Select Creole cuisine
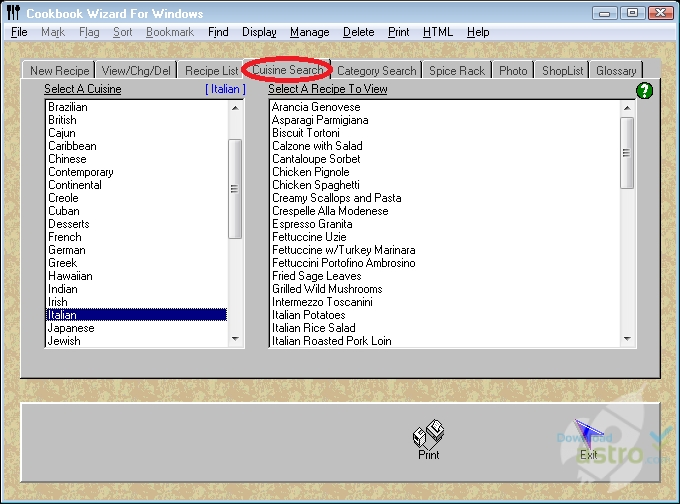This screenshot has height=504, width=680. [137, 198]
